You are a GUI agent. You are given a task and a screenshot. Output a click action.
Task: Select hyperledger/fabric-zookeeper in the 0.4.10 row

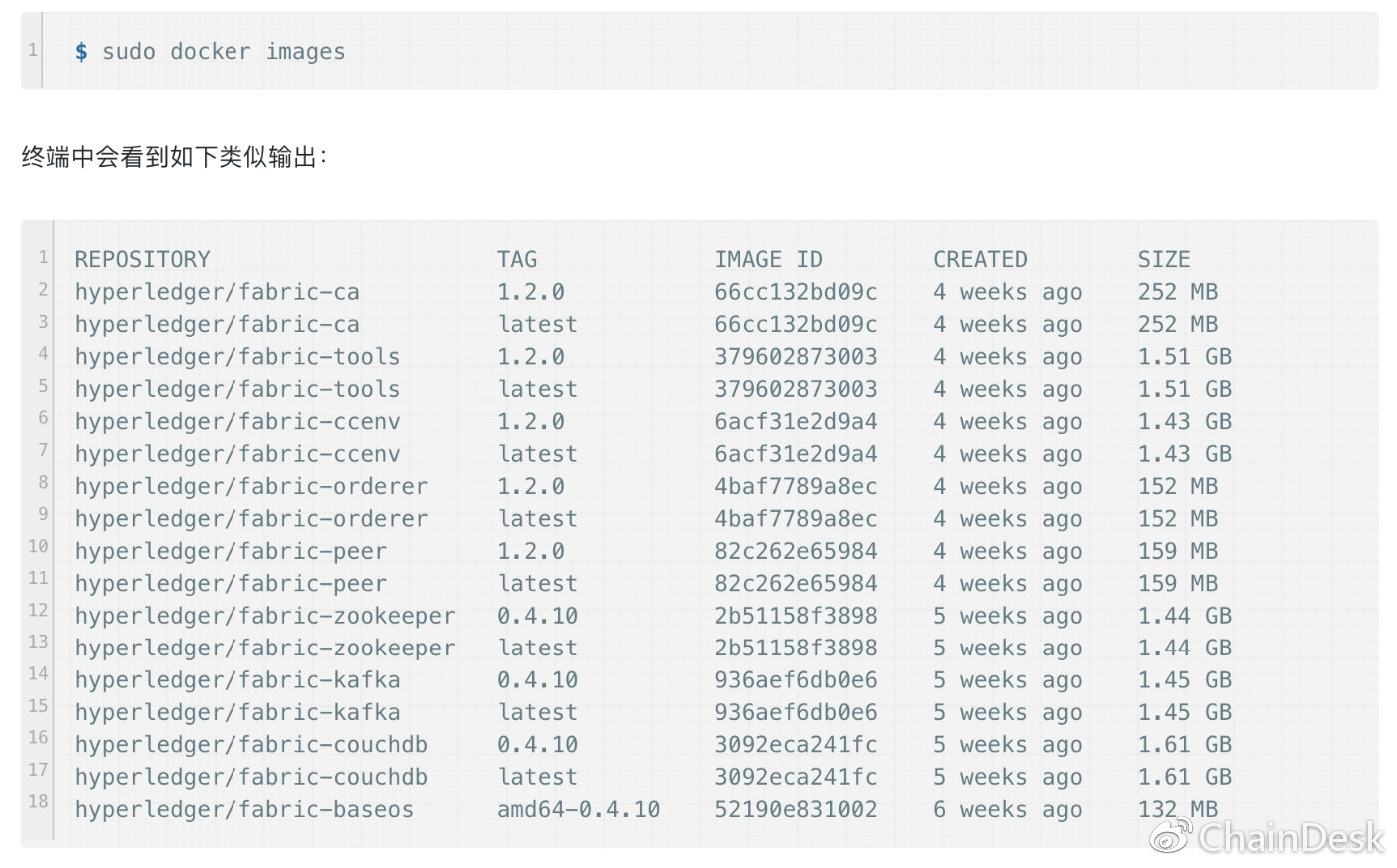pyautogui.click(x=264, y=616)
